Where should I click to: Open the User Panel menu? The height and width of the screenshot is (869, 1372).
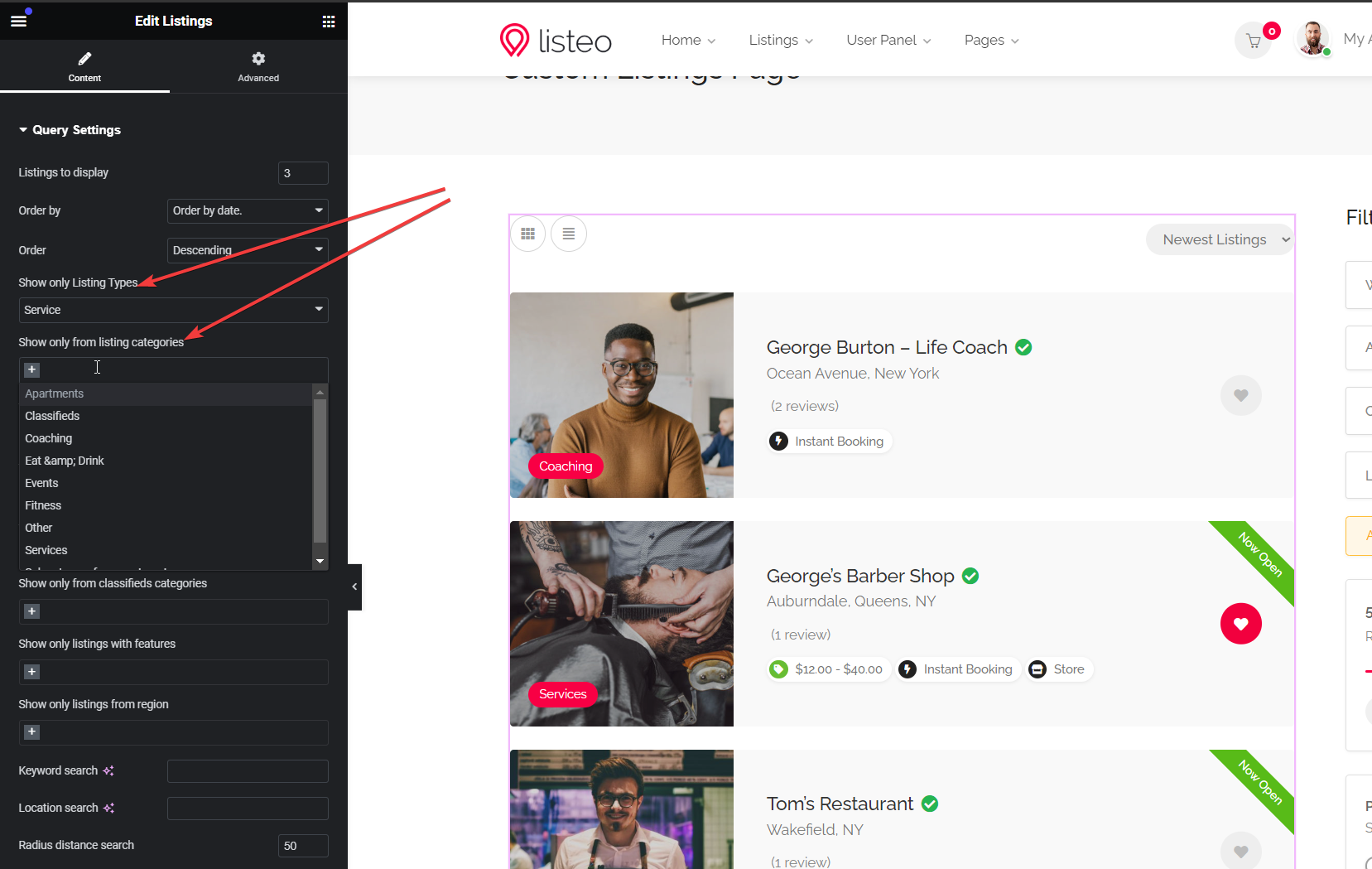888,40
